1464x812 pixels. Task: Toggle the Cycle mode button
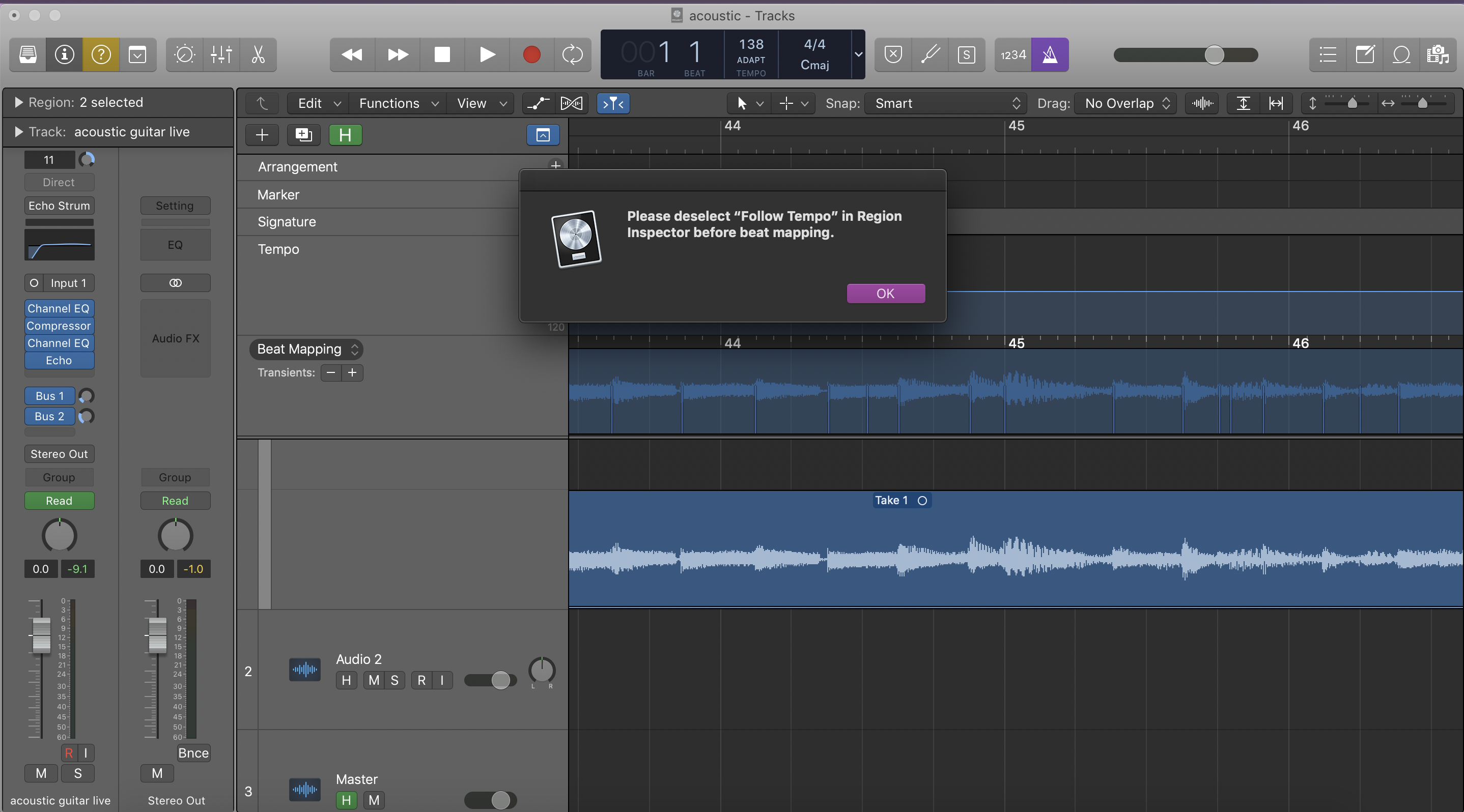click(572, 54)
